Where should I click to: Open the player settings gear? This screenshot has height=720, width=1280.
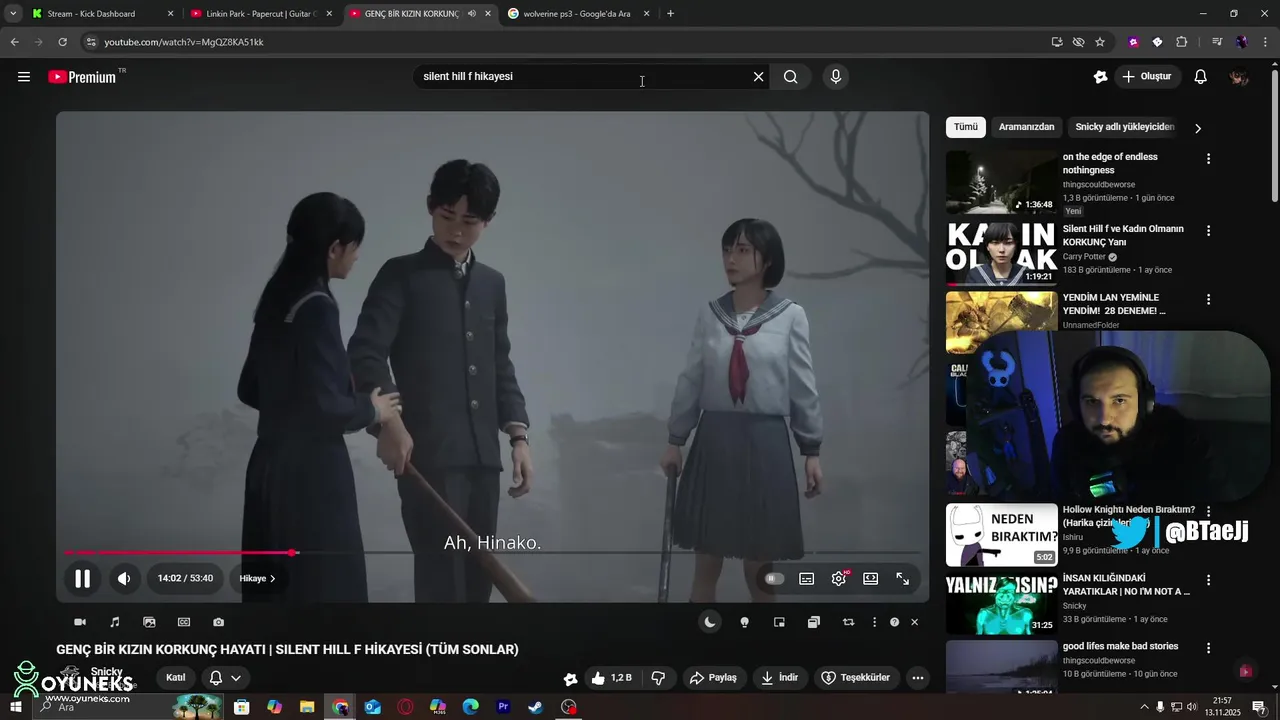click(839, 578)
